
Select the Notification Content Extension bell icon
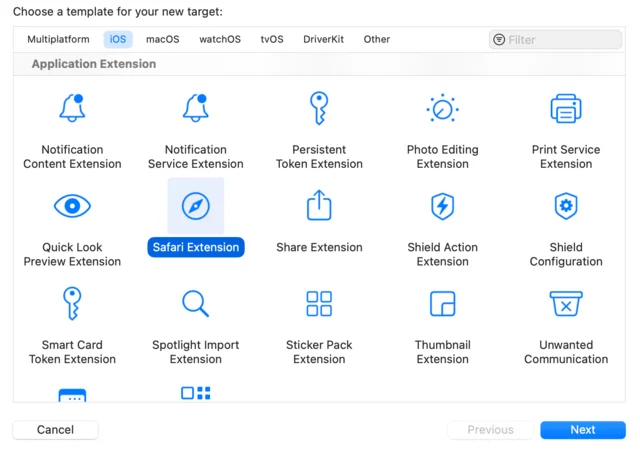pos(72,108)
